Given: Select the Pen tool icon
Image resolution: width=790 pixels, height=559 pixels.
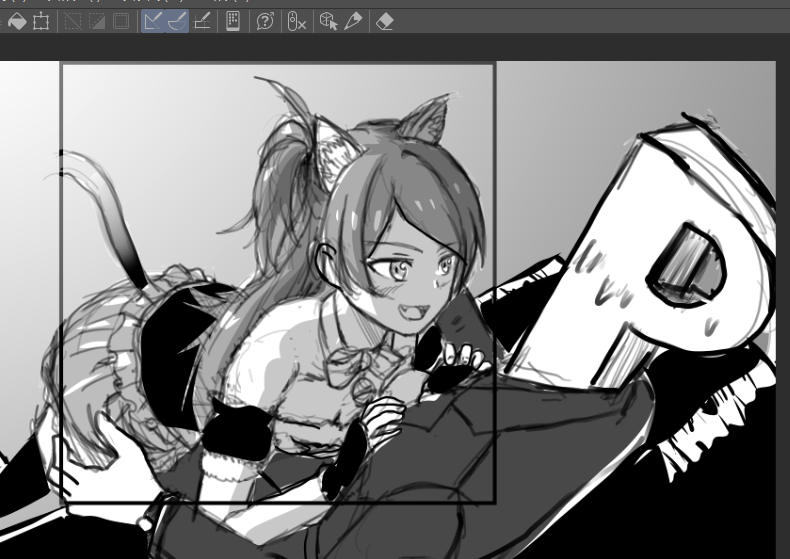Looking at the screenshot, I should [x=353, y=22].
